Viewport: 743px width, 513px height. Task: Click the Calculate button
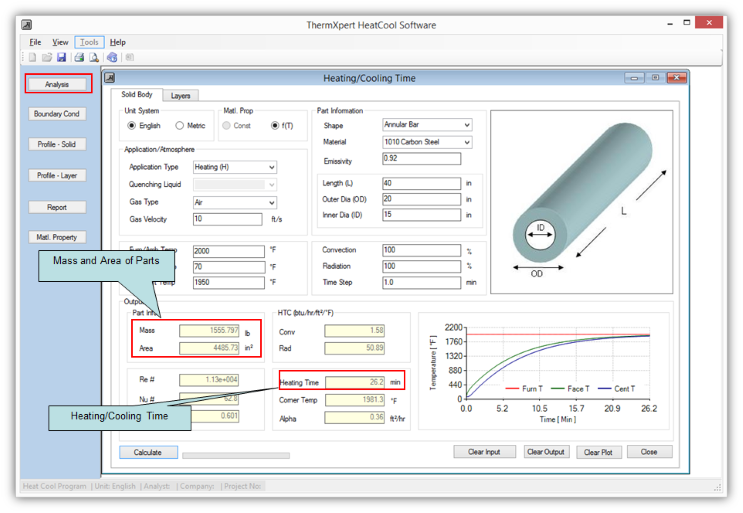(148, 452)
